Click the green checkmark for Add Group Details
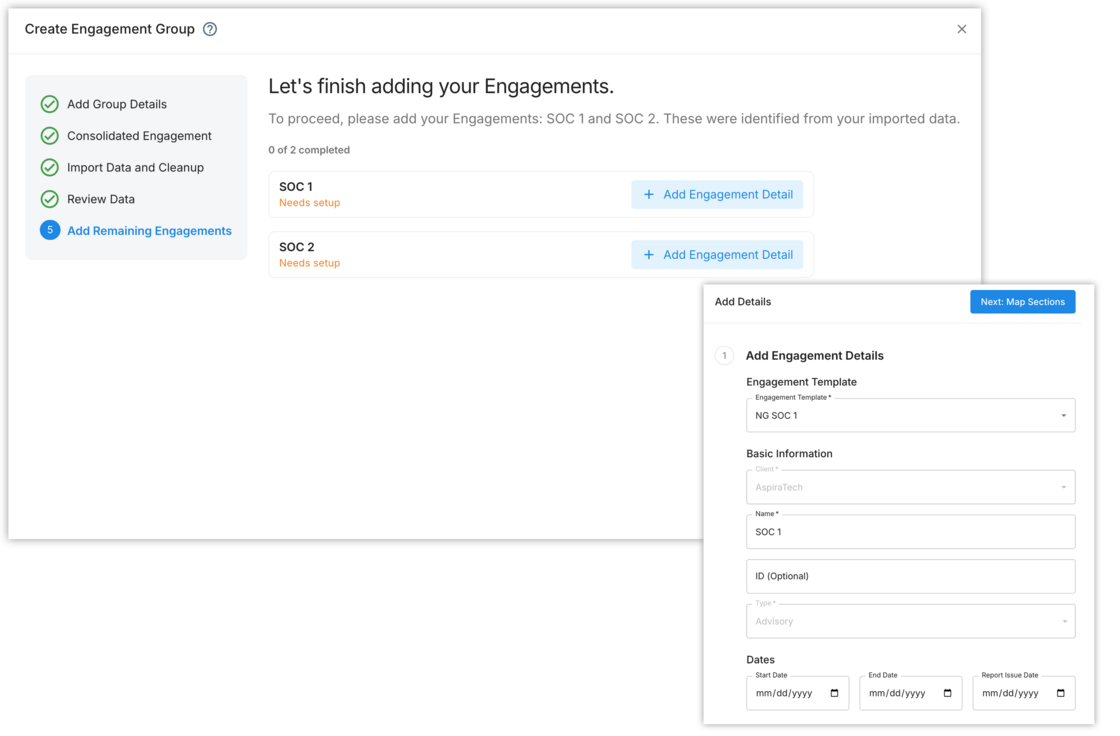Viewport: 1120px width, 736px height. tap(50, 103)
